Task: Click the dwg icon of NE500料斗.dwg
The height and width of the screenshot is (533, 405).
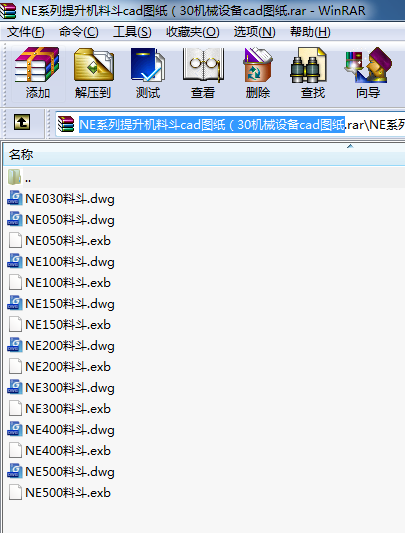Action: click(15, 471)
